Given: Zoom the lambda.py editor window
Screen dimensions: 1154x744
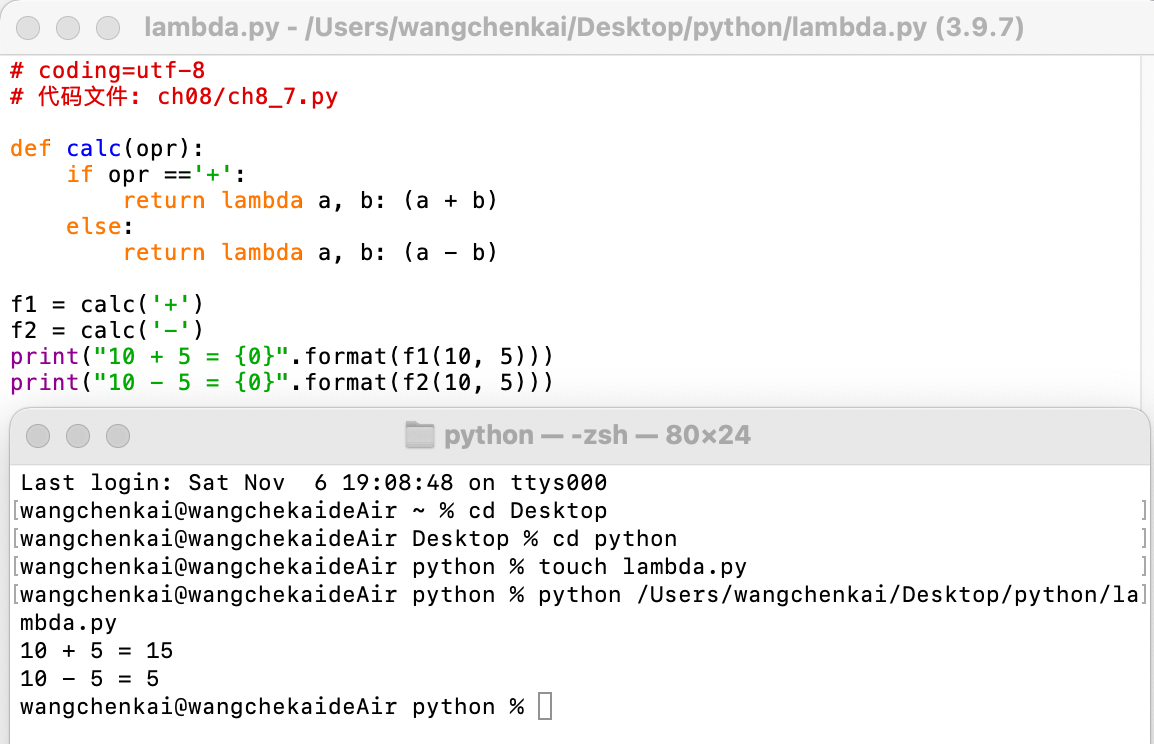Looking at the screenshot, I should (108, 28).
